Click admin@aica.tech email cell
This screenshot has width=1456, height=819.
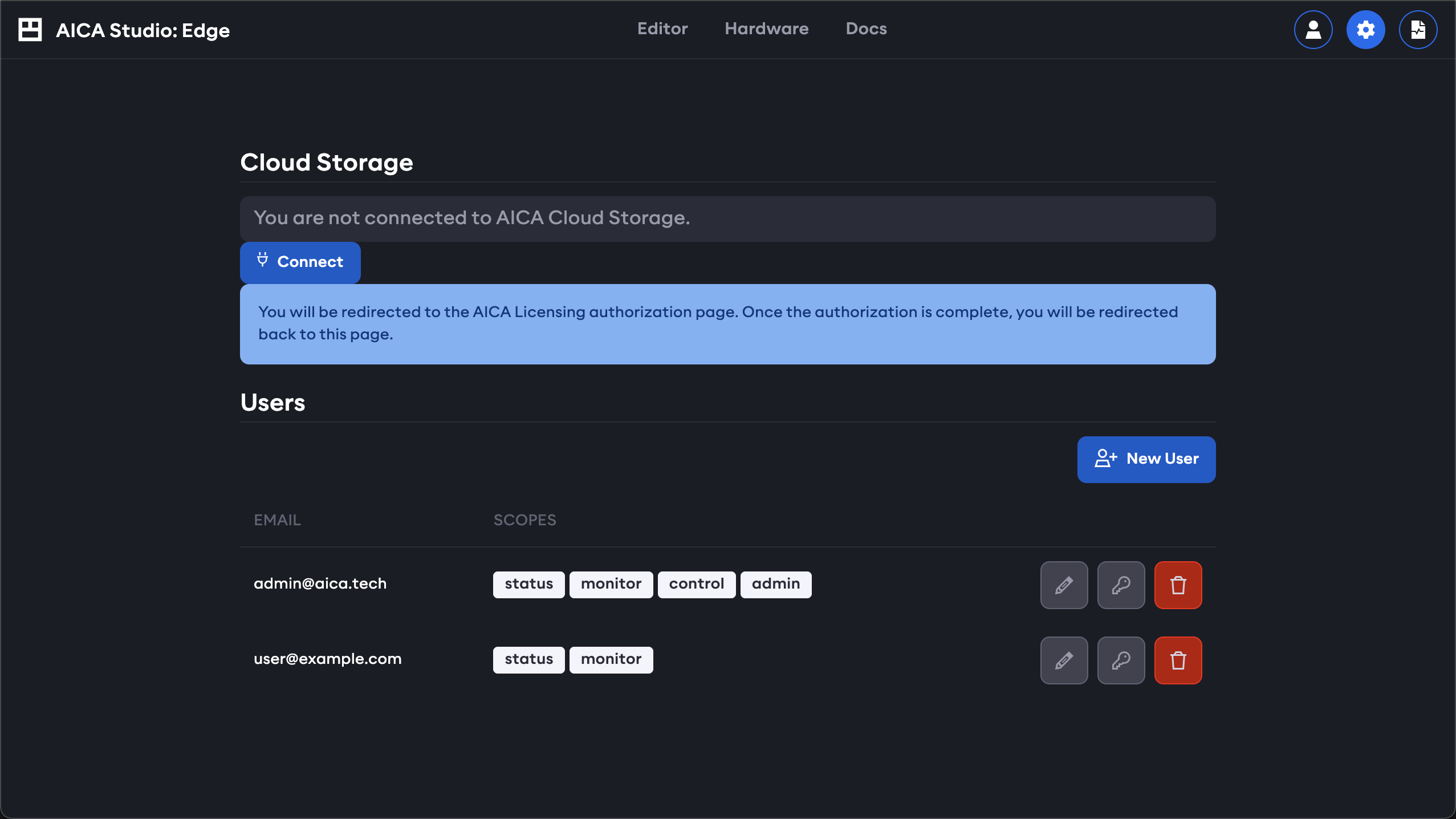pyautogui.click(x=320, y=584)
